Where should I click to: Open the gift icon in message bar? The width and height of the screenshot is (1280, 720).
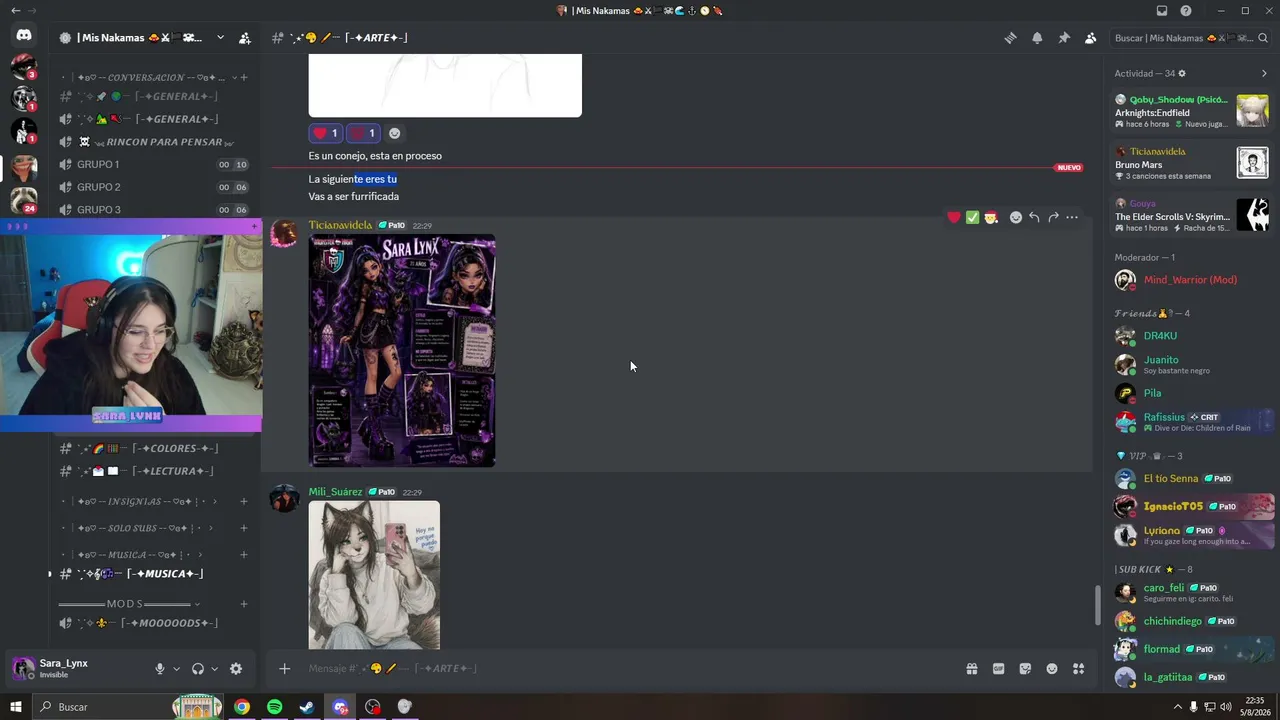(971, 669)
